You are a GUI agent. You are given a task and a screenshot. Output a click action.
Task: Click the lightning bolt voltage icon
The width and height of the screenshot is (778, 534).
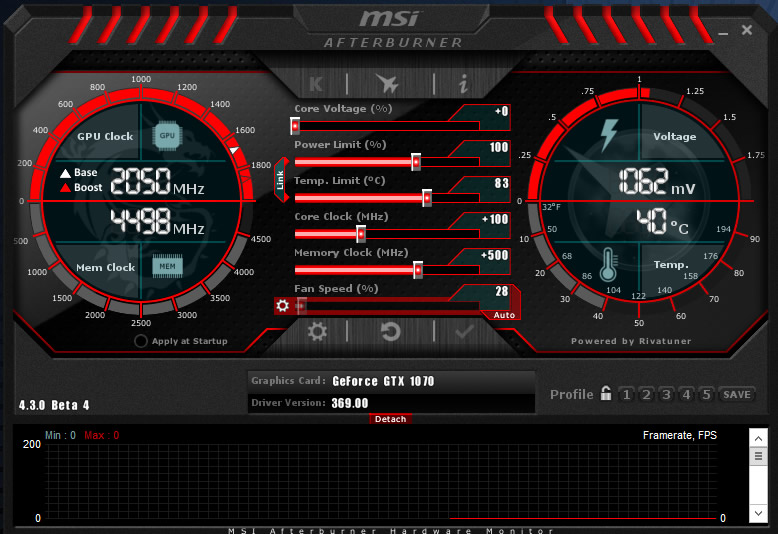pos(609,135)
